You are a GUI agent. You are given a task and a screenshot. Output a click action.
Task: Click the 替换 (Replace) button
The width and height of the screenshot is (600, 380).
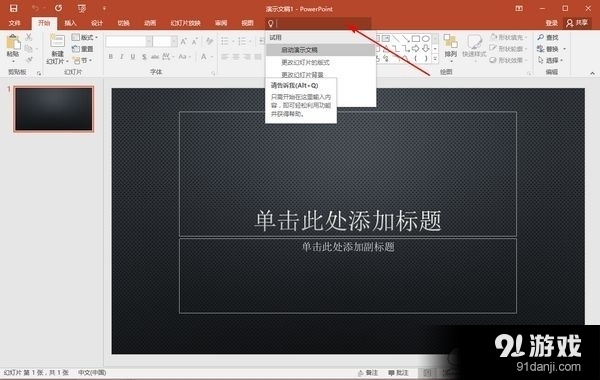[x=551, y=49]
